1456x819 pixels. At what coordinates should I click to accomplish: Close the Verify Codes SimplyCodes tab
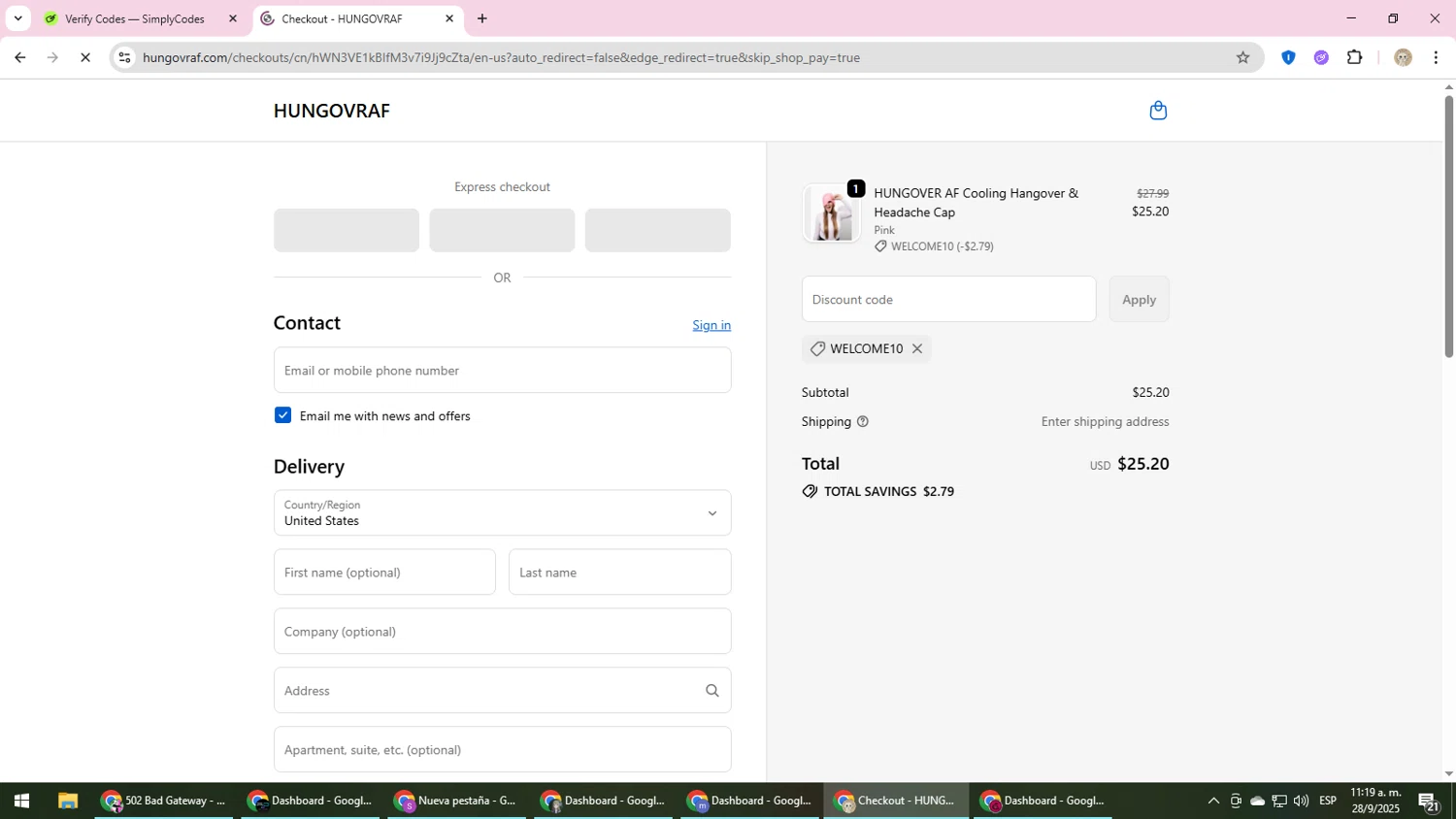(232, 18)
